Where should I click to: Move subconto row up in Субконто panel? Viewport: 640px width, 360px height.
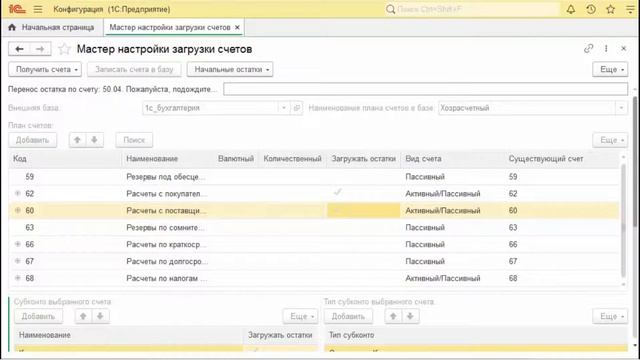83,316
